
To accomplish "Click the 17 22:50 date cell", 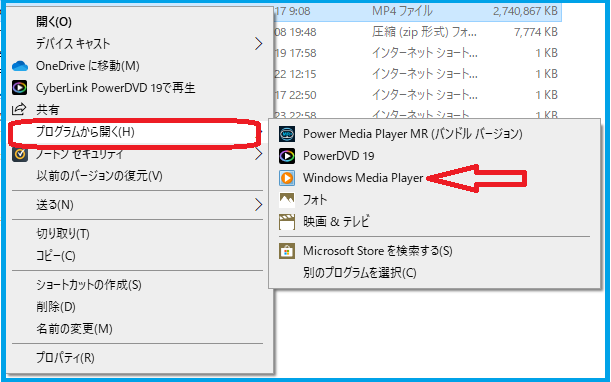I will click(x=295, y=95).
